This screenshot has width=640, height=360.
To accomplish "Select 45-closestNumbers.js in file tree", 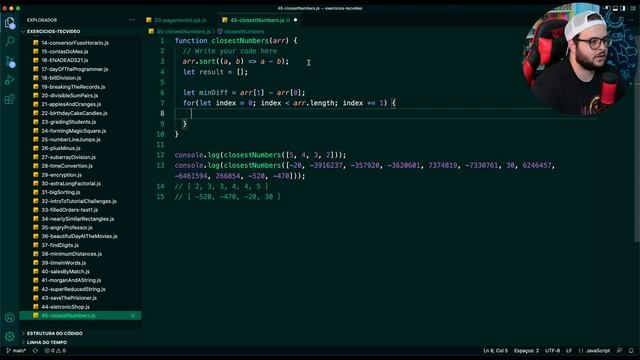I will click(81, 316).
